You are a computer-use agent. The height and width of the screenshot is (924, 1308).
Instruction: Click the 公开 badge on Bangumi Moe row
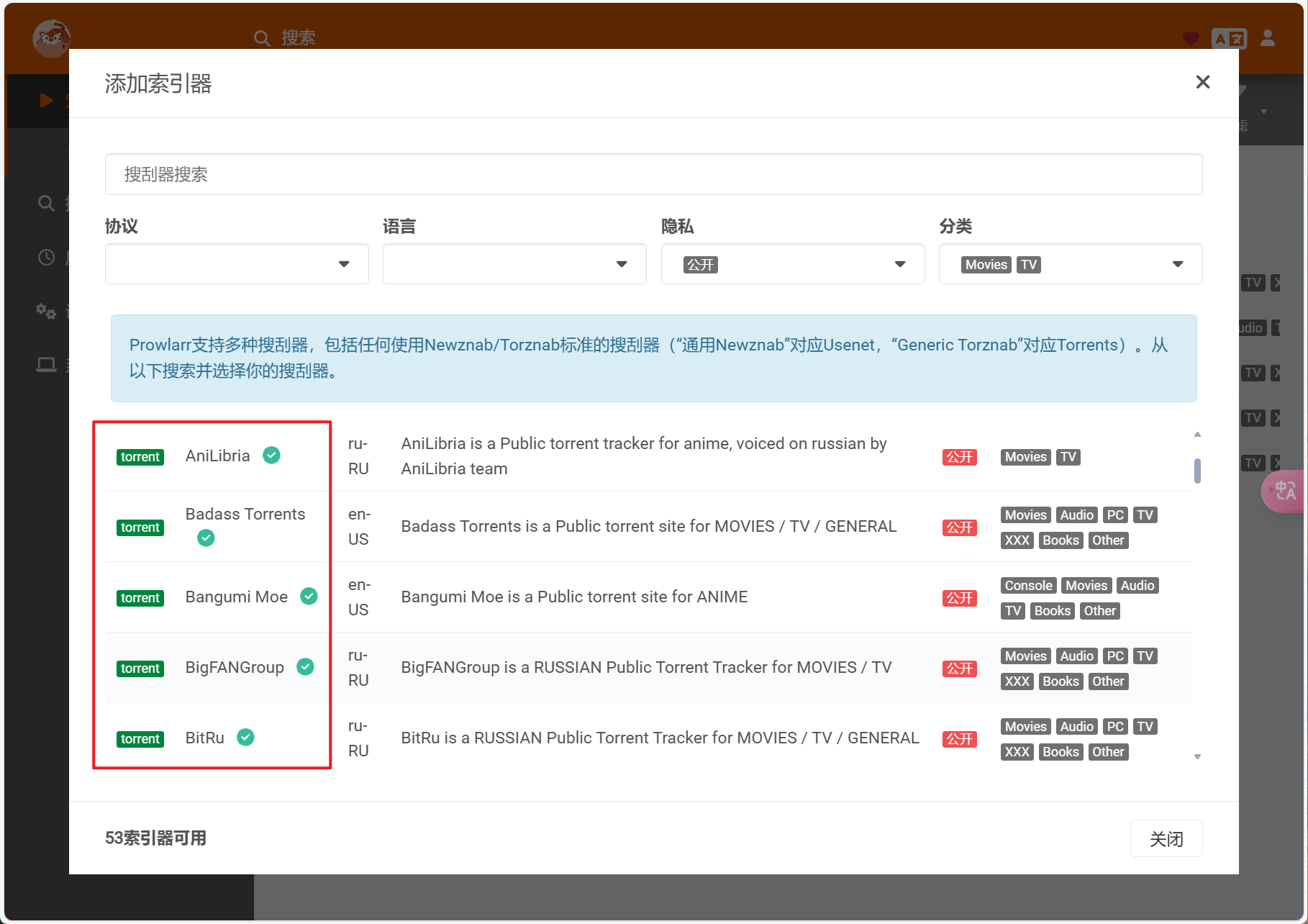point(959,598)
